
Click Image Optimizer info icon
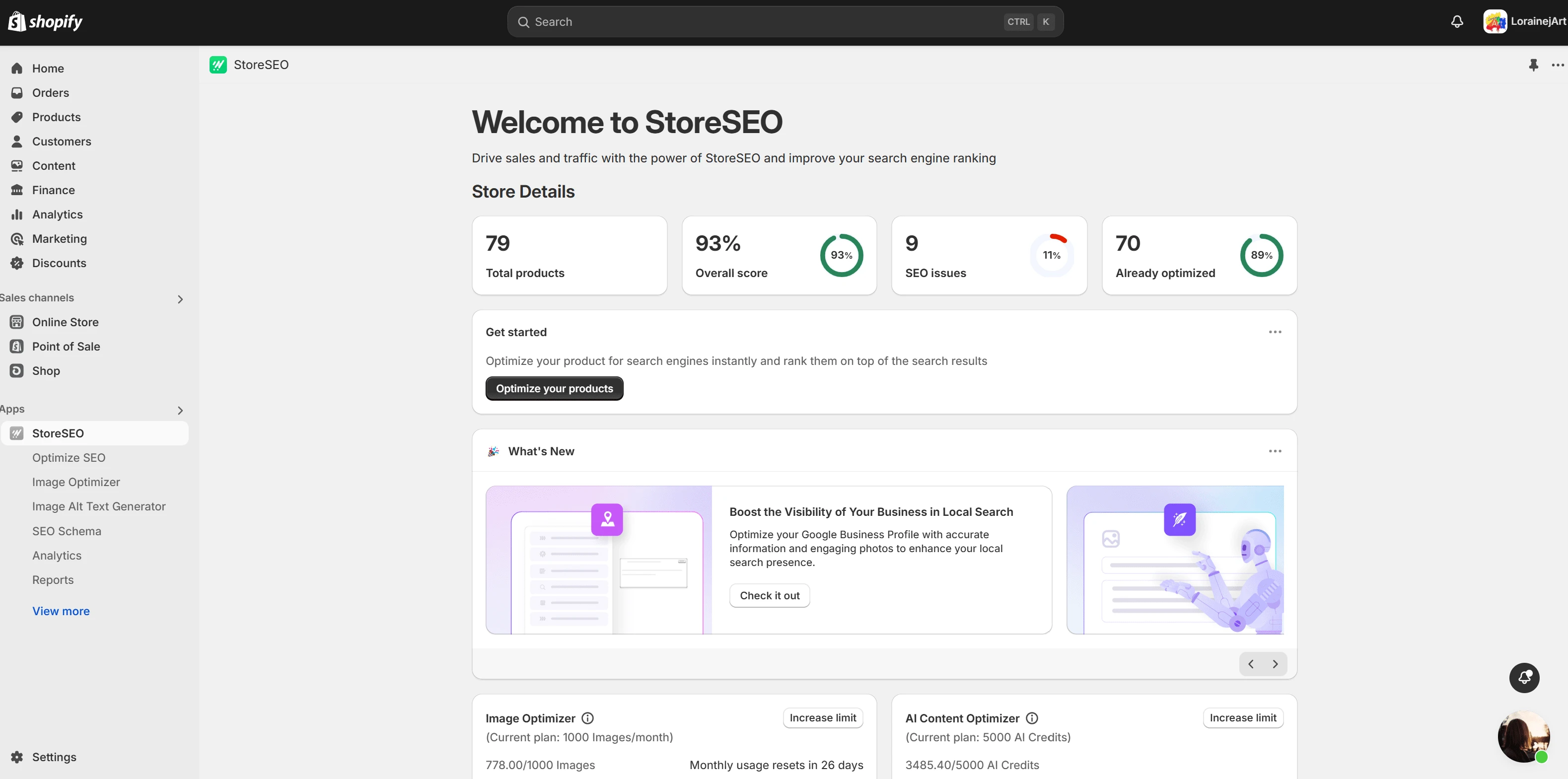point(587,718)
